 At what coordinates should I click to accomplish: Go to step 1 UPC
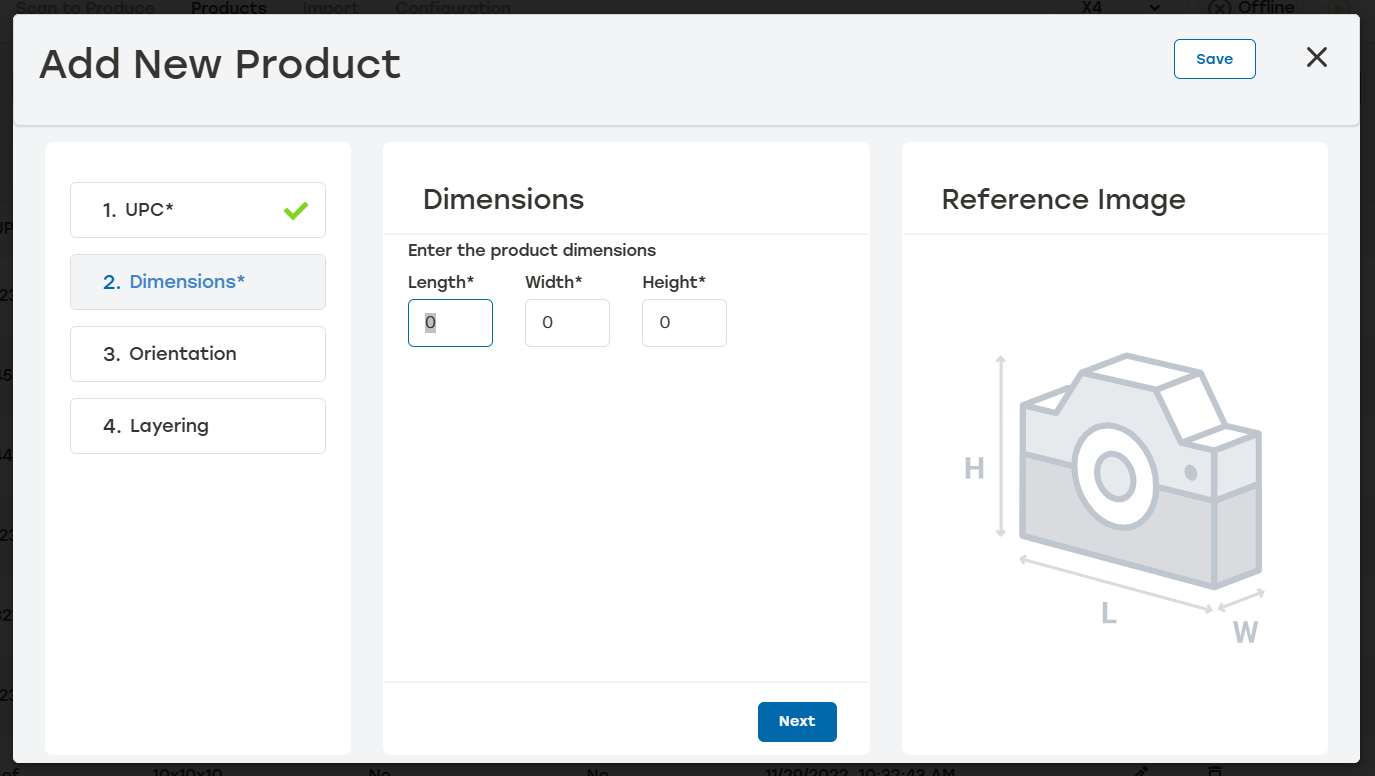[198, 210]
